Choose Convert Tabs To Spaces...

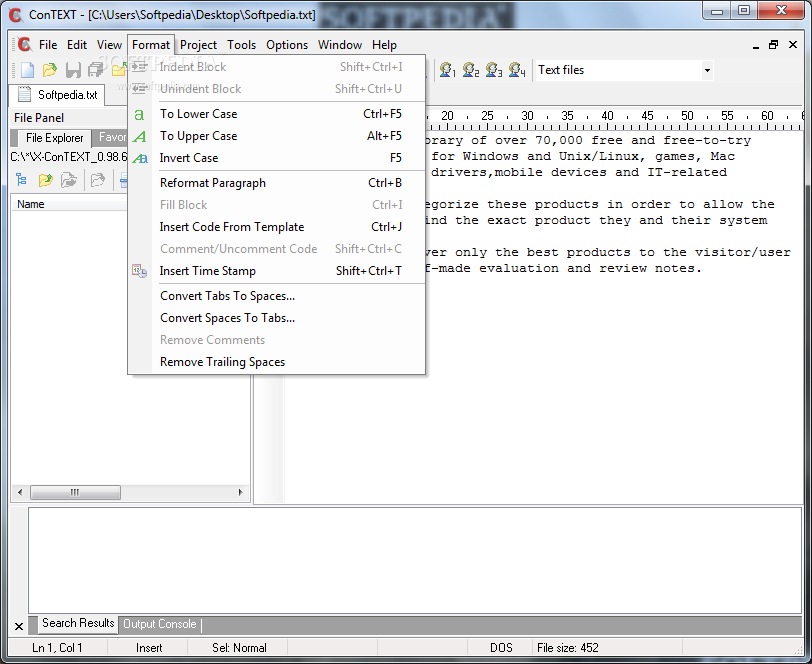277,296
